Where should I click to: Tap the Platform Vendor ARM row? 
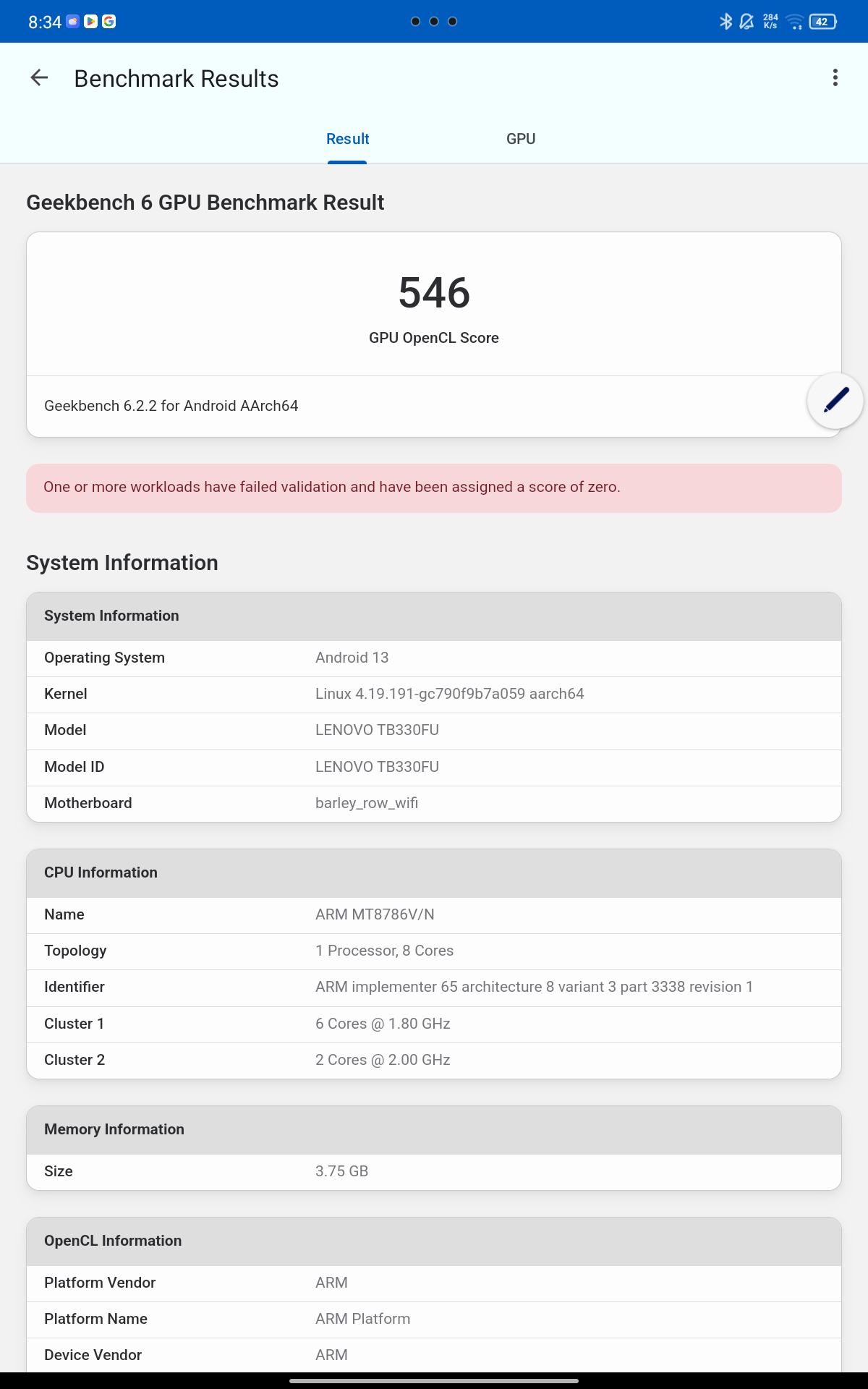tap(434, 1282)
